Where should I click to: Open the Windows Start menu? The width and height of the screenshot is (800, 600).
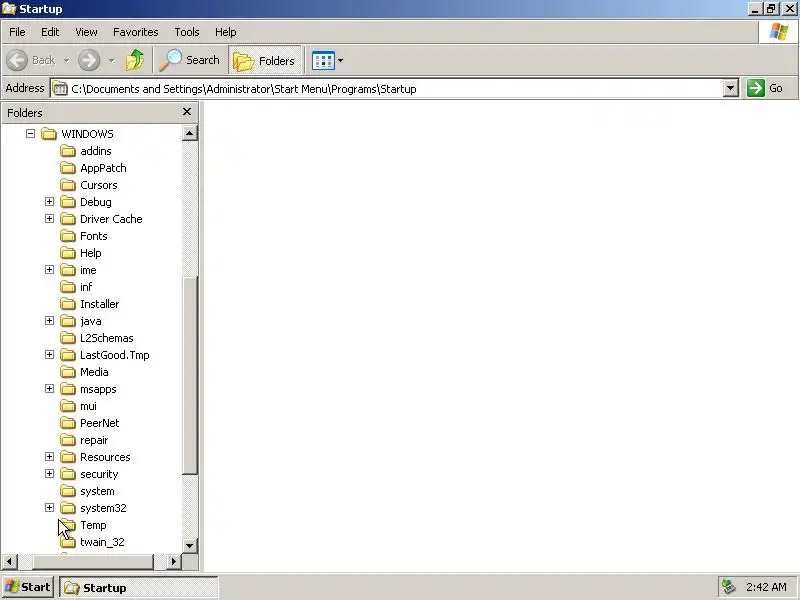tap(28, 587)
